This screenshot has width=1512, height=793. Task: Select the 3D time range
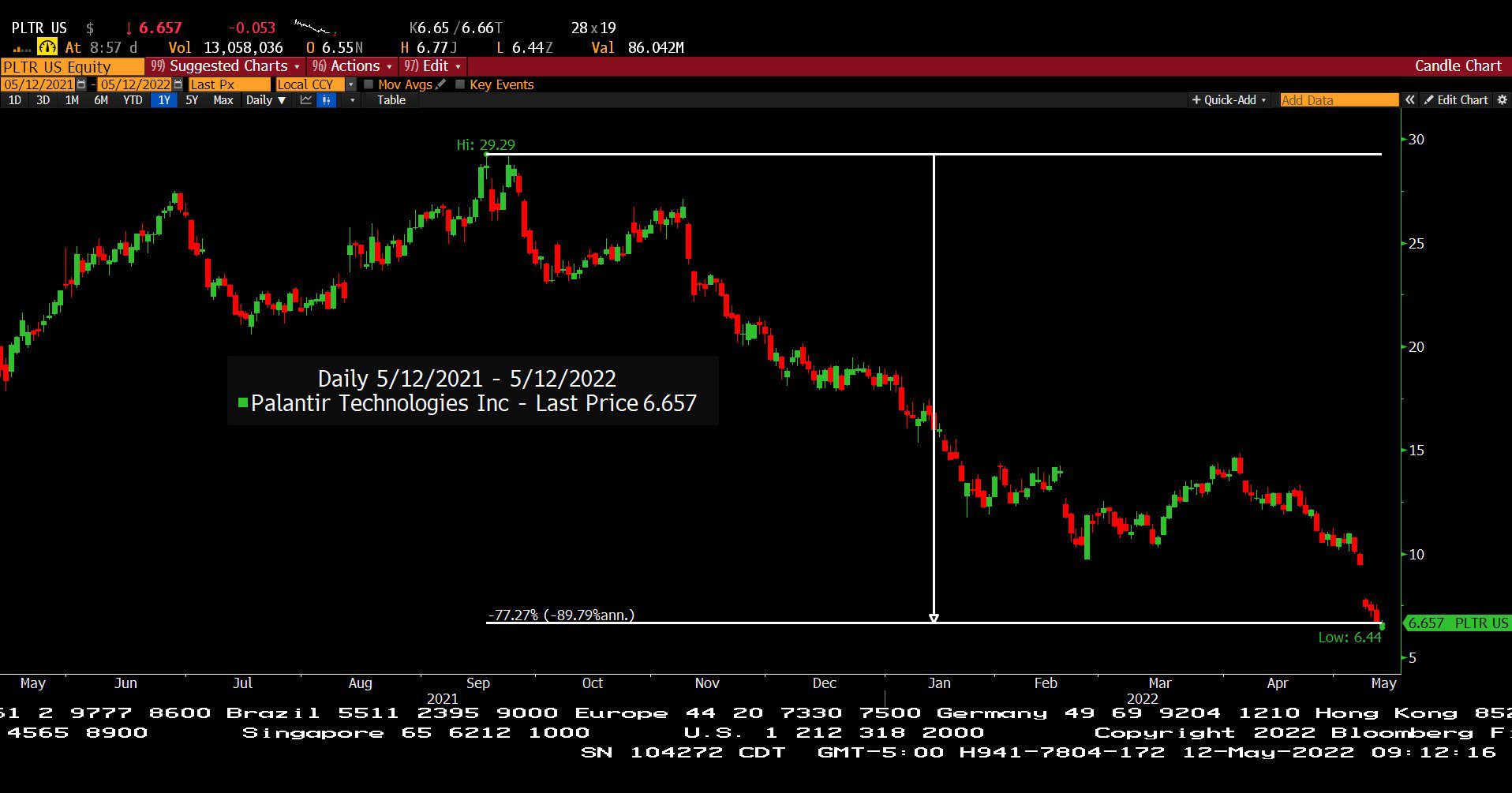[43, 100]
